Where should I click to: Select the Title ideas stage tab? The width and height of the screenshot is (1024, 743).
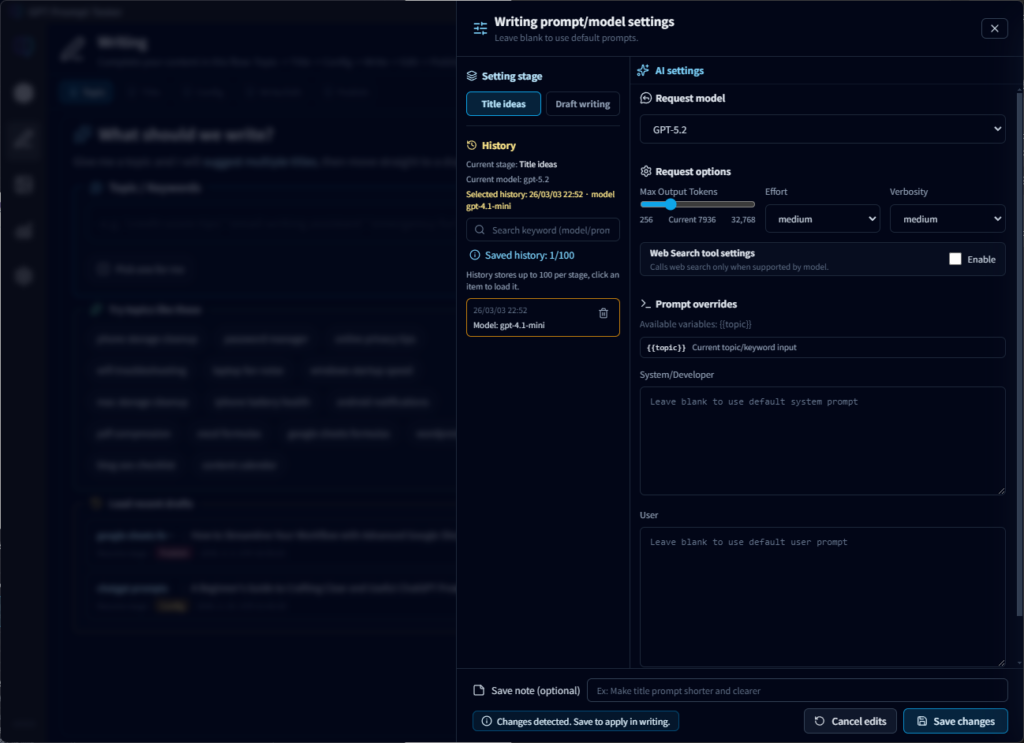[503, 103]
